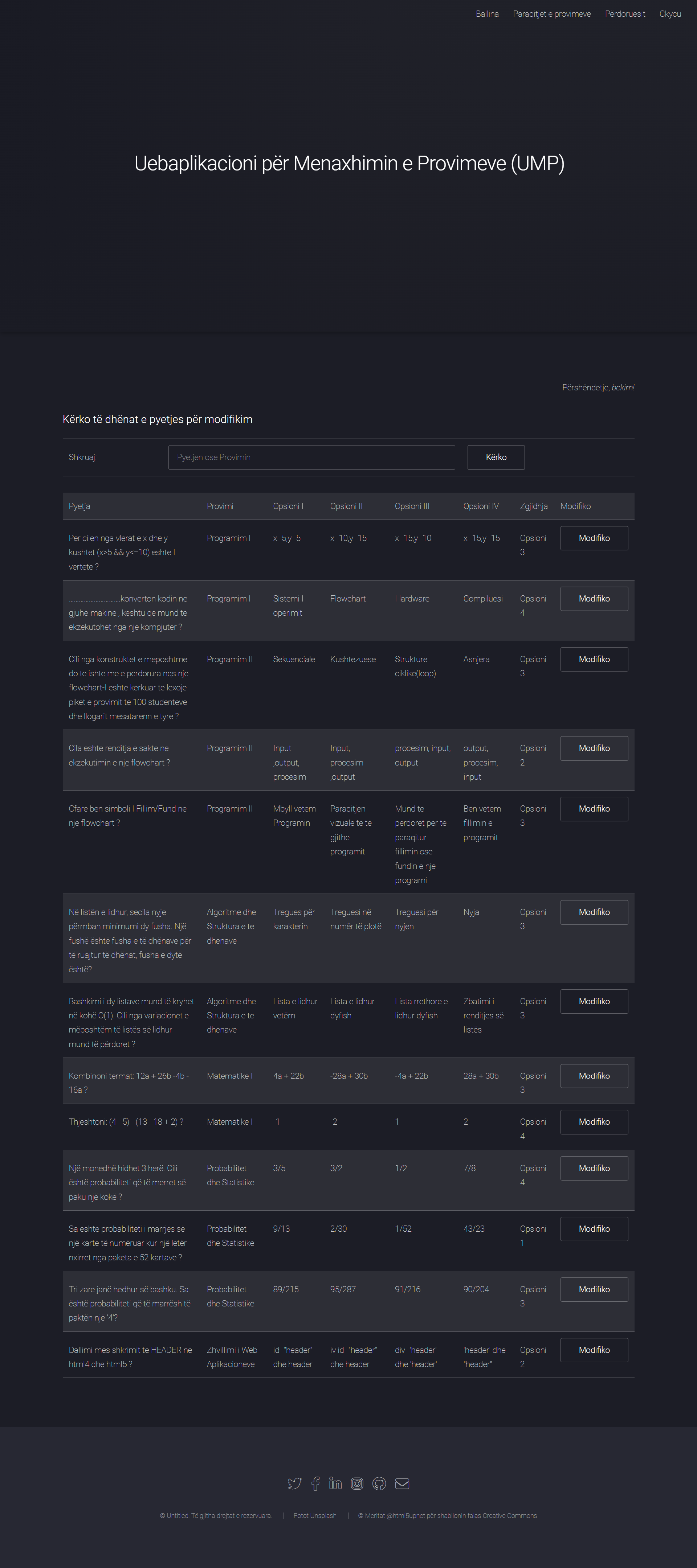
Task: Select the Instagram icon in the footer
Action: click(357, 1483)
